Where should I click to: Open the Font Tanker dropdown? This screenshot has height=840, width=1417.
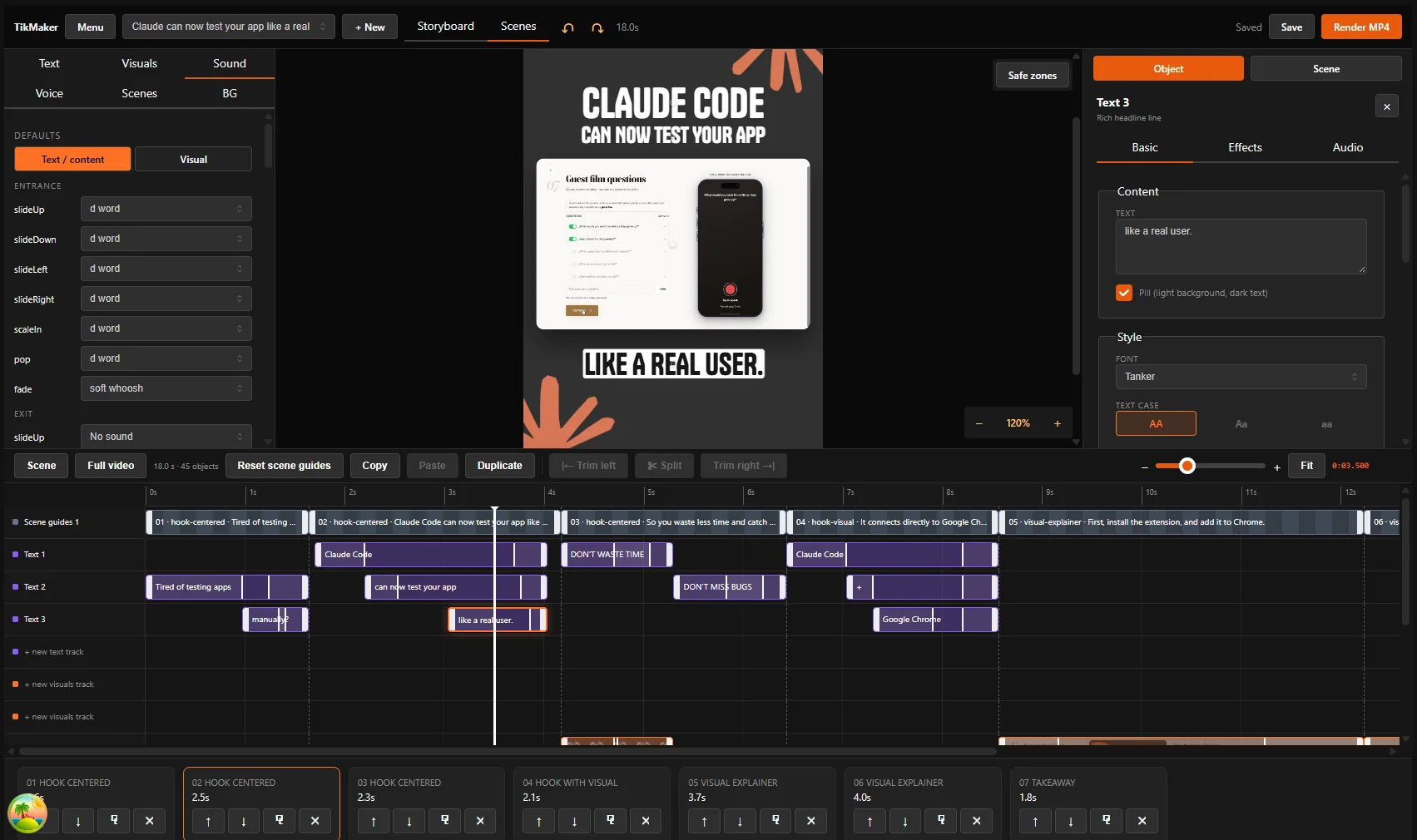point(1241,377)
